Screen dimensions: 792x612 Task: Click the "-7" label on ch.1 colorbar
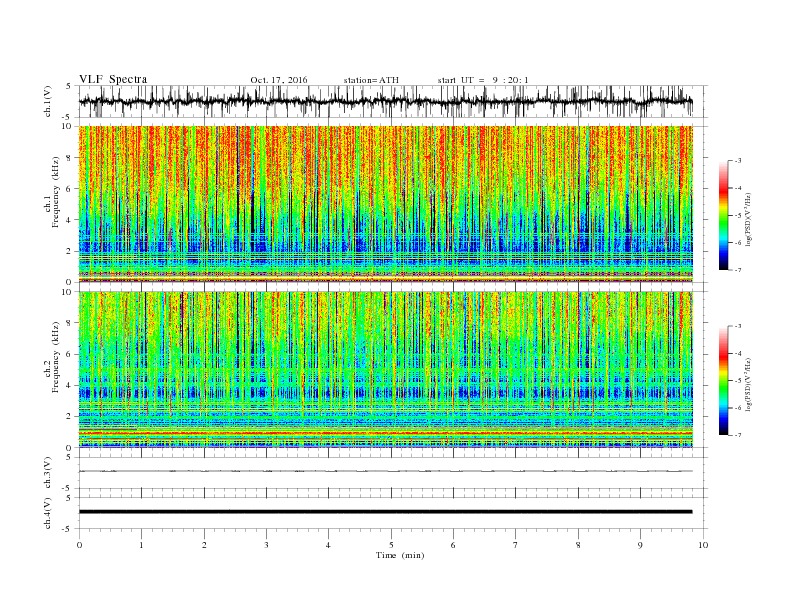[x=737, y=270]
